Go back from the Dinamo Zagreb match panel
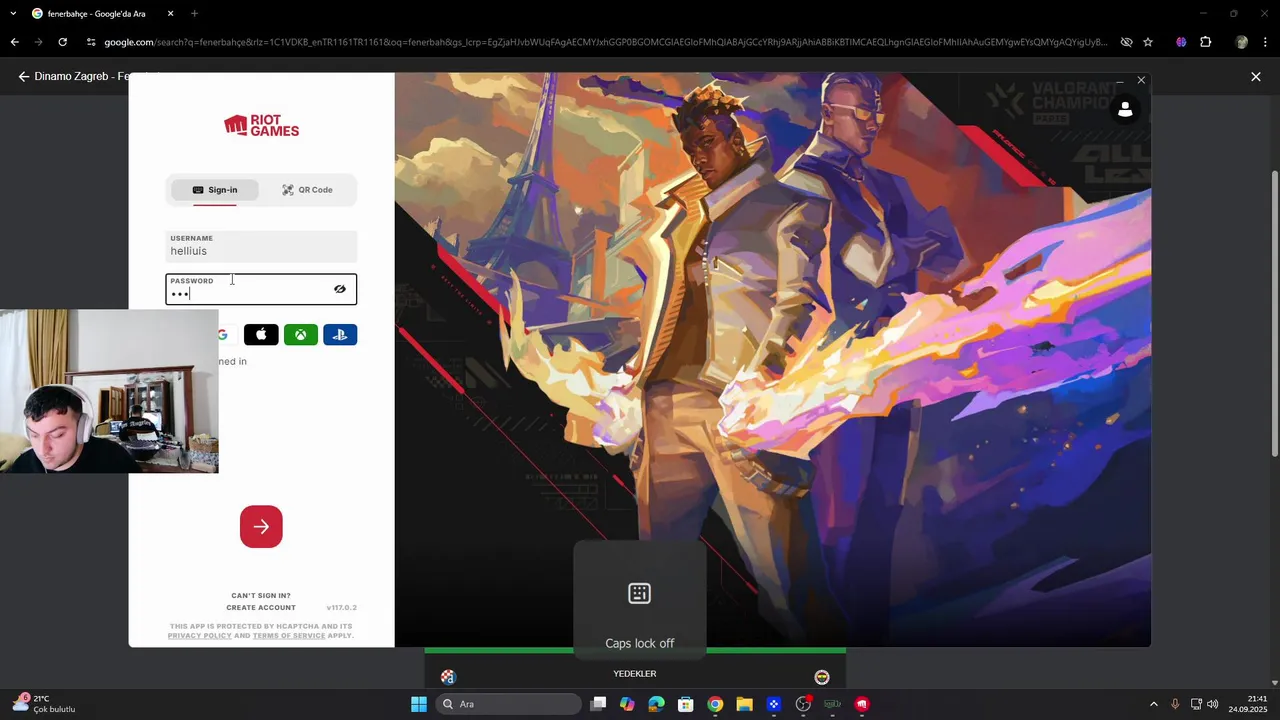Screen dimensions: 1280x720 (23, 76)
